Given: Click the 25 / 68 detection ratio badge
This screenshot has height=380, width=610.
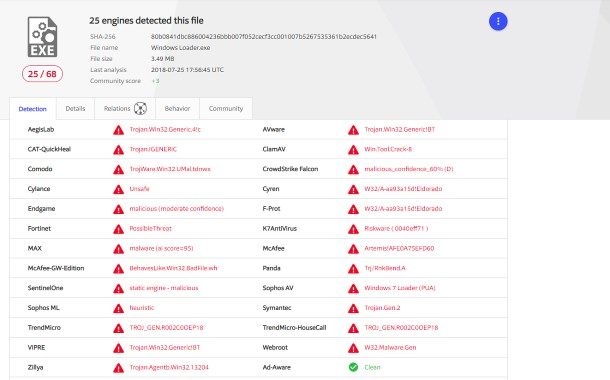Looking at the screenshot, I should coord(42,74).
